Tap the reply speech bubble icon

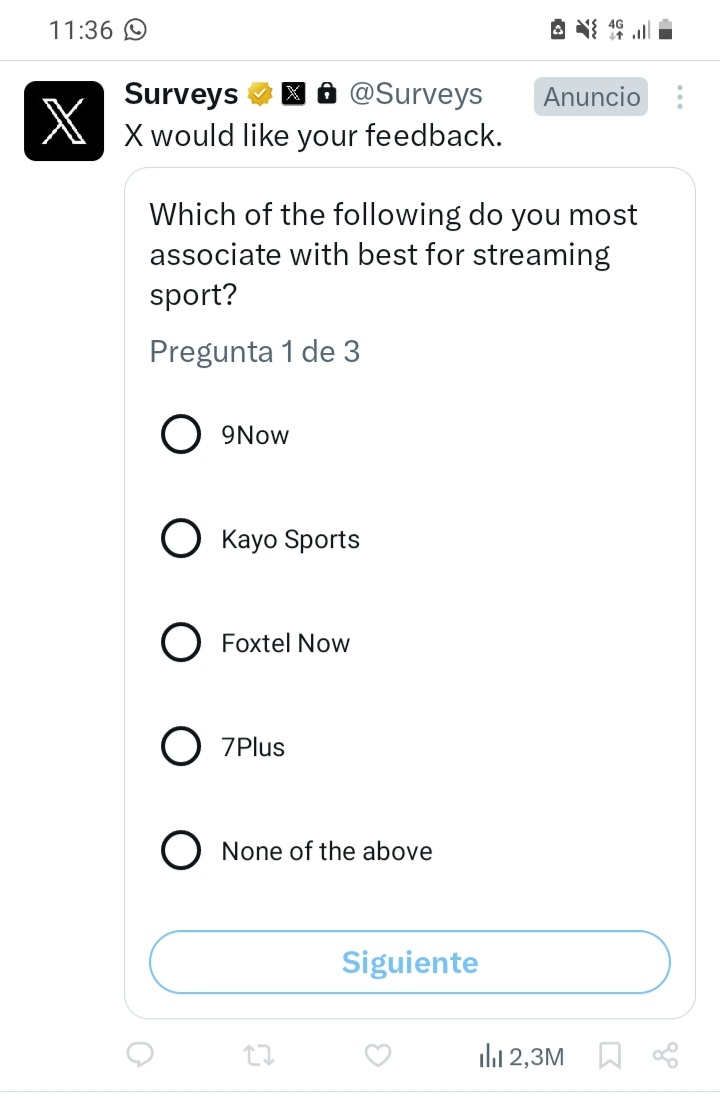tap(141, 1055)
